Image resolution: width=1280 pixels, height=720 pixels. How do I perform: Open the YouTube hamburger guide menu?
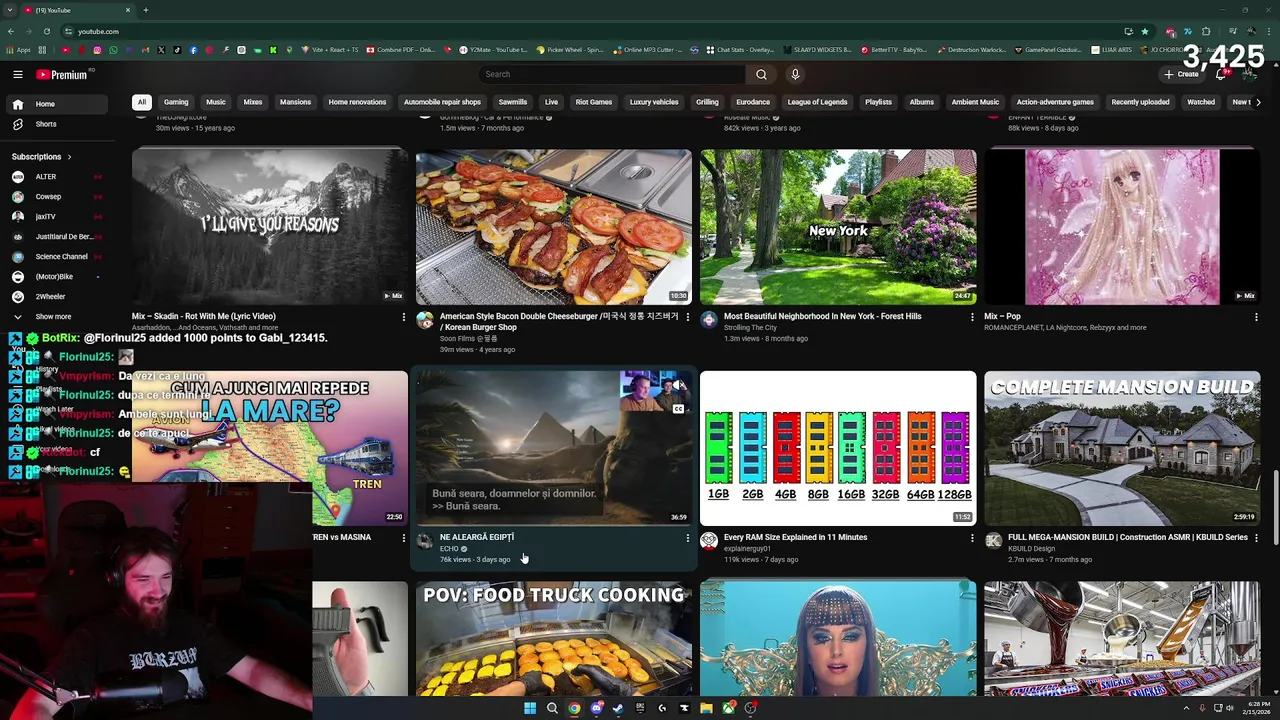pos(18,74)
